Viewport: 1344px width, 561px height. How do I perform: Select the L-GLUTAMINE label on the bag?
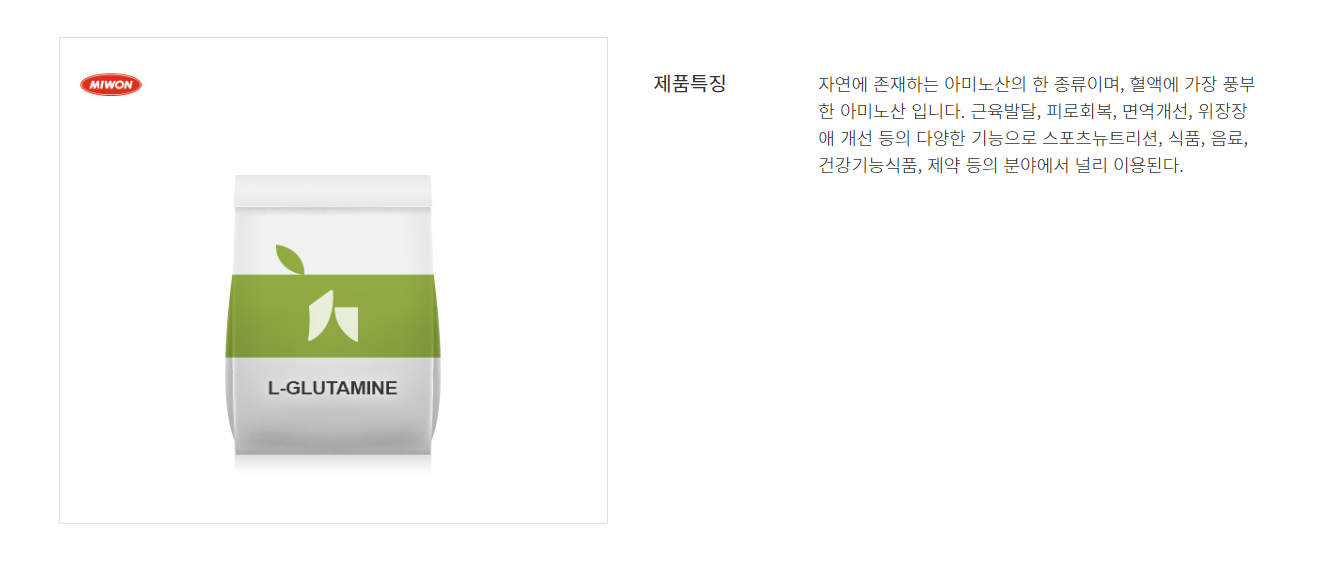pos(332,388)
